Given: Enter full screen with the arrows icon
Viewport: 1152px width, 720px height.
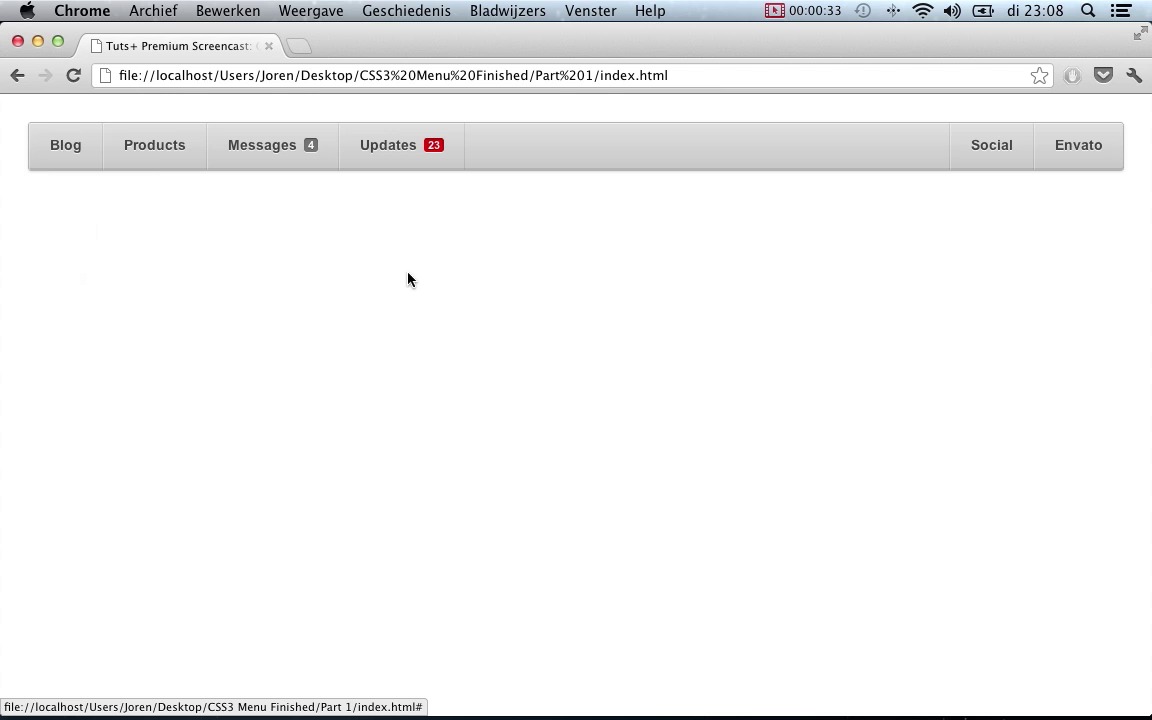Looking at the screenshot, I should [1140, 33].
